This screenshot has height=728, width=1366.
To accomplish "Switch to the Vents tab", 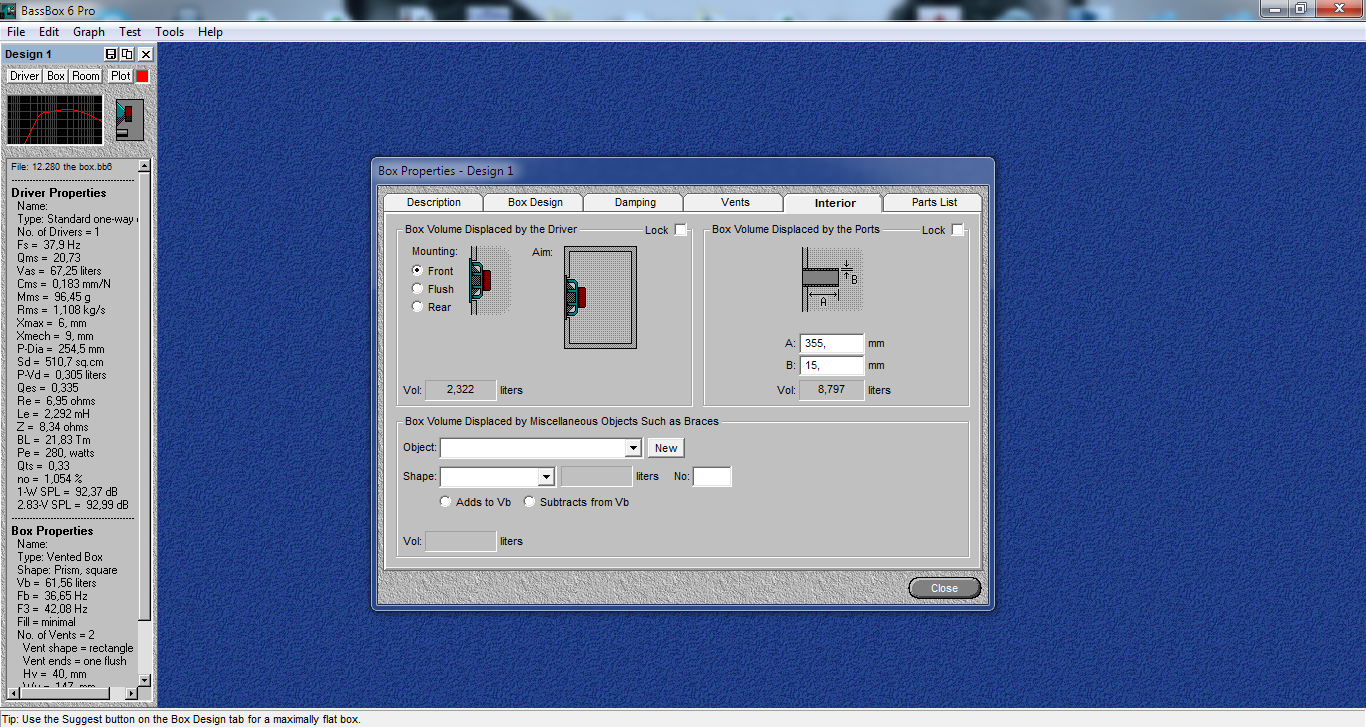I will (x=735, y=202).
